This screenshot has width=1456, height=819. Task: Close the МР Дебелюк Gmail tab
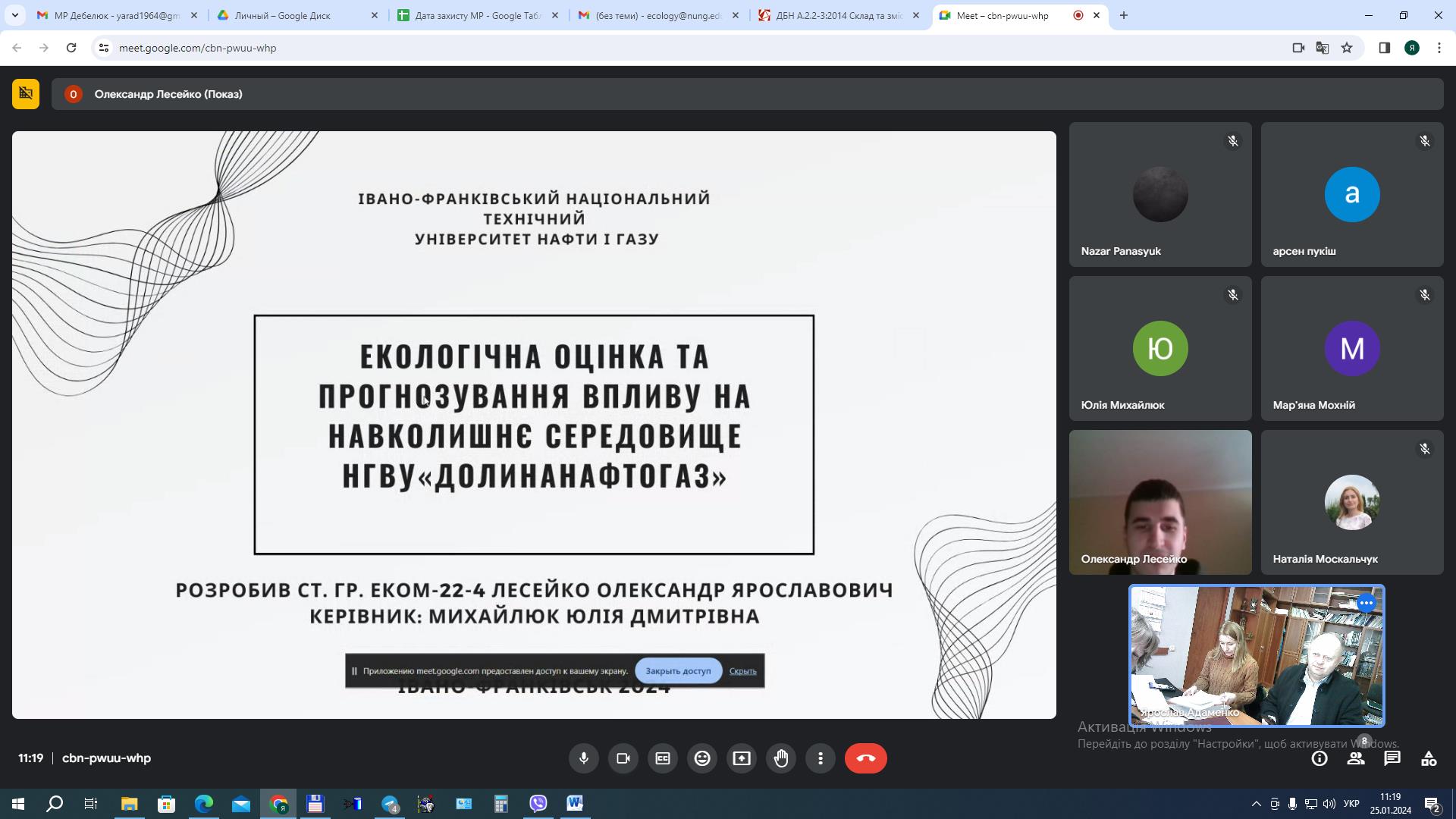[x=193, y=15]
